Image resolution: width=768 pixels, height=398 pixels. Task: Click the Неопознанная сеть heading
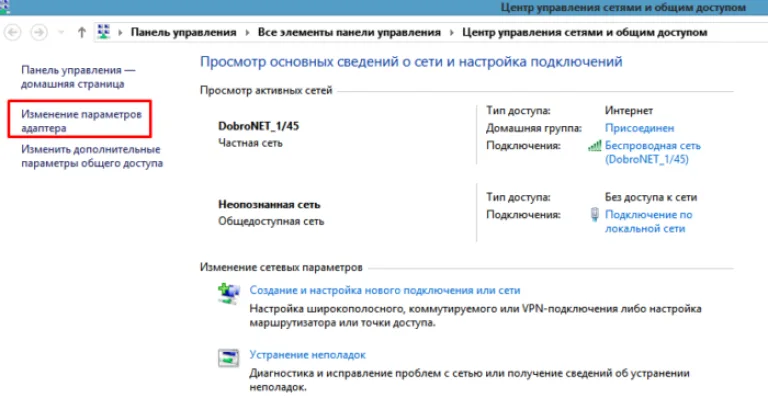(269, 204)
